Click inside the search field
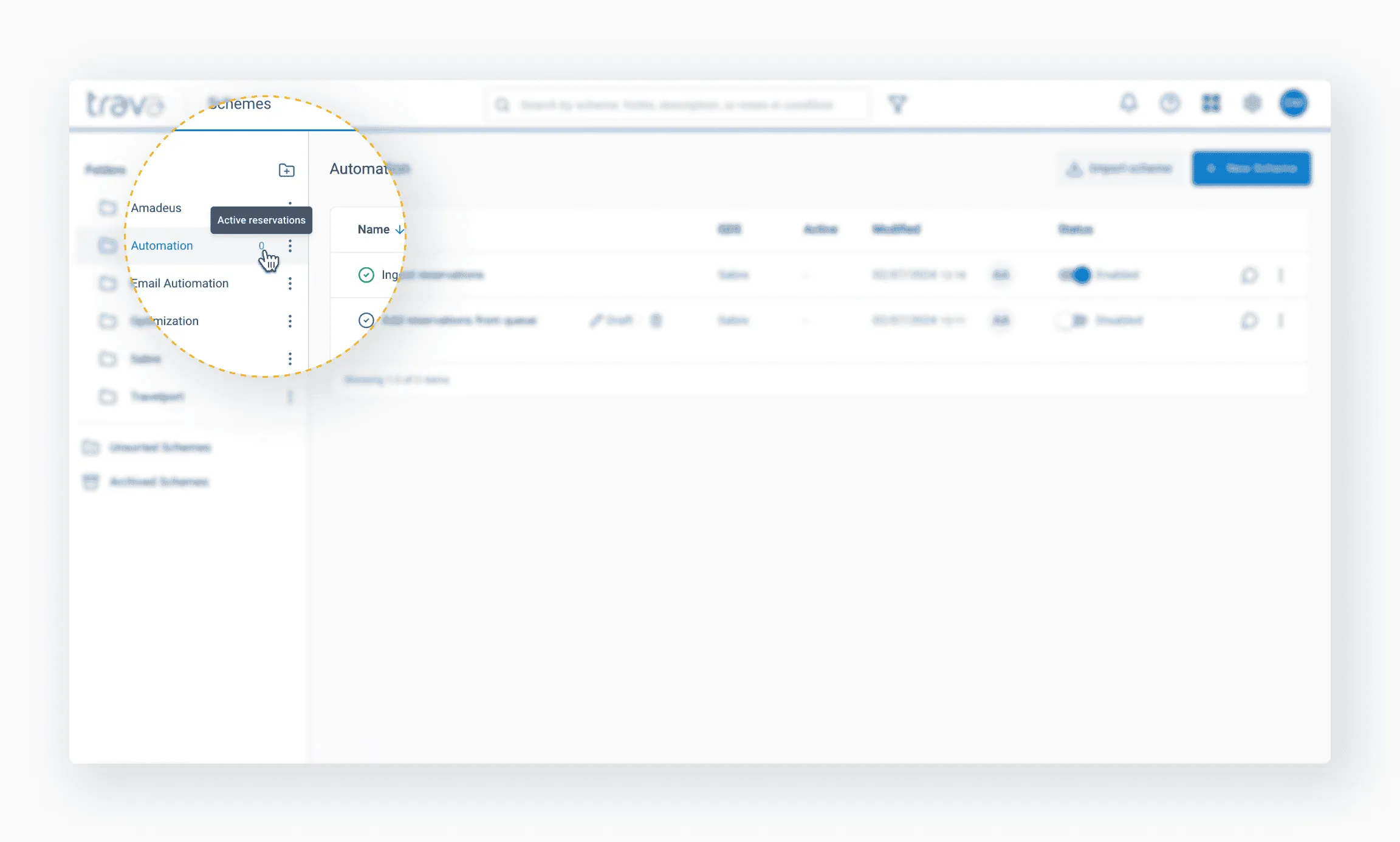Viewport: 1400px width, 842px height. pos(678,104)
